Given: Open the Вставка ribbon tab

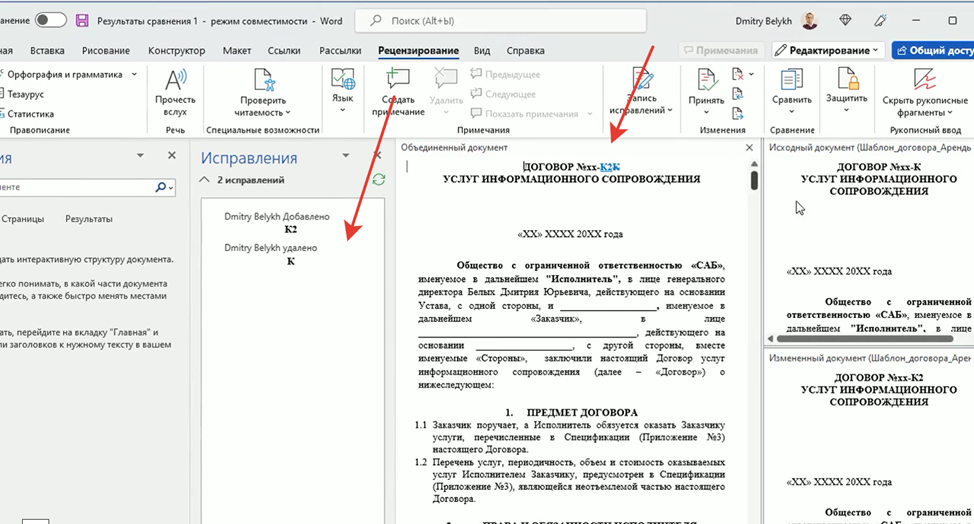Looking at the screenshot, I should (x=47, y=50).
